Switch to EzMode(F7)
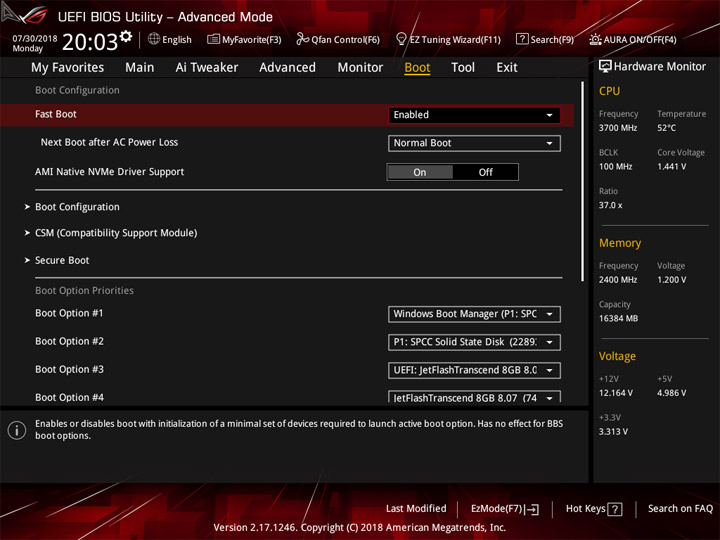Viewport: 720px width, 540px height. (x=505, y=509)
